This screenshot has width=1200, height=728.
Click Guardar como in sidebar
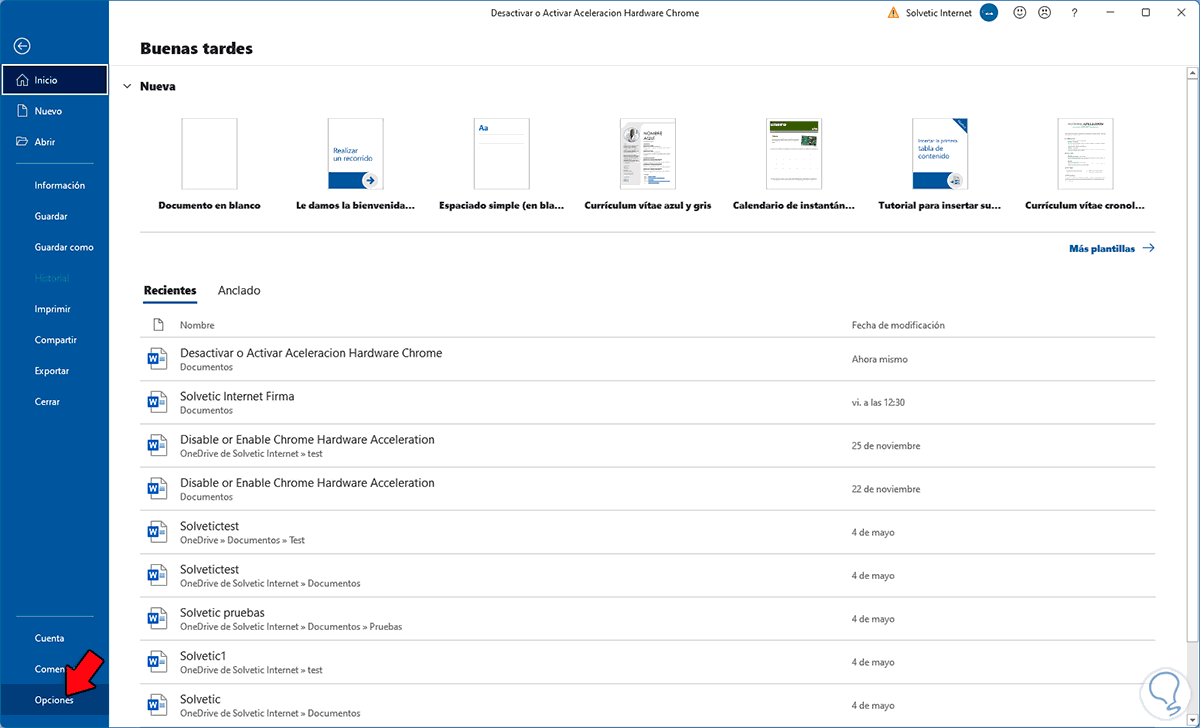[x=63, y=247]
